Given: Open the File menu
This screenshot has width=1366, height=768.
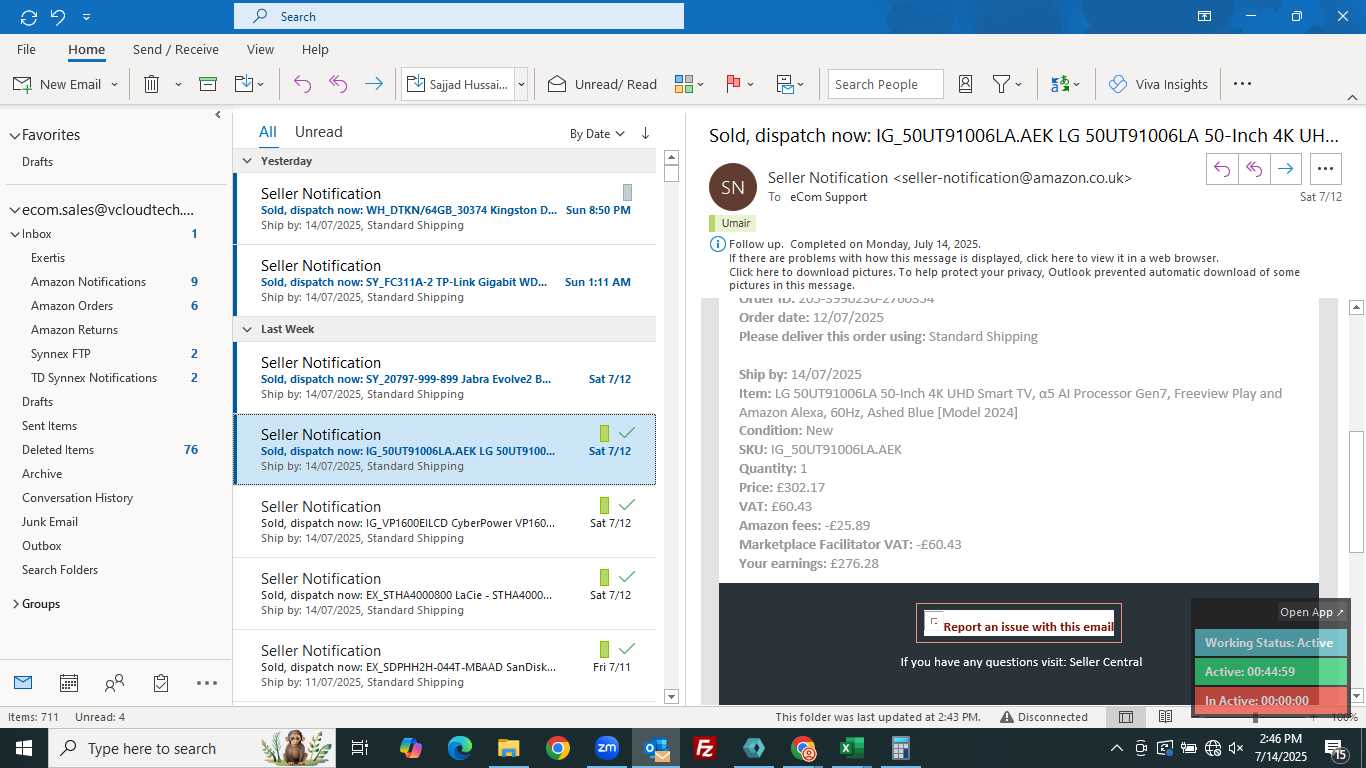Looking at the screenshot, I should click(26, 49).
